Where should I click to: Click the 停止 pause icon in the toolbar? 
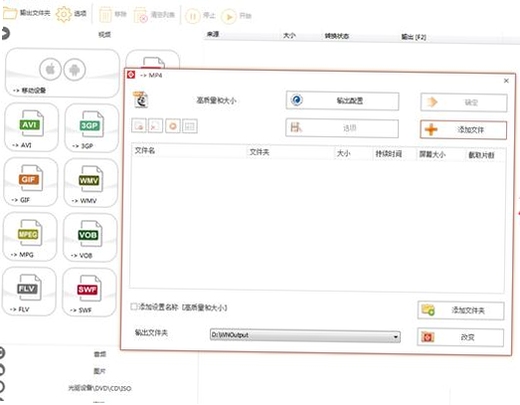coord(192,16)
